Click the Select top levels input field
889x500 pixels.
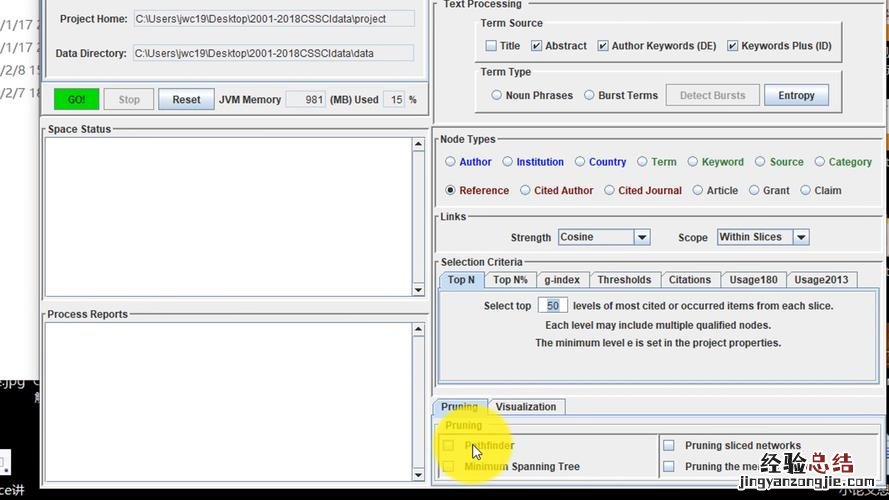[552, 306]
